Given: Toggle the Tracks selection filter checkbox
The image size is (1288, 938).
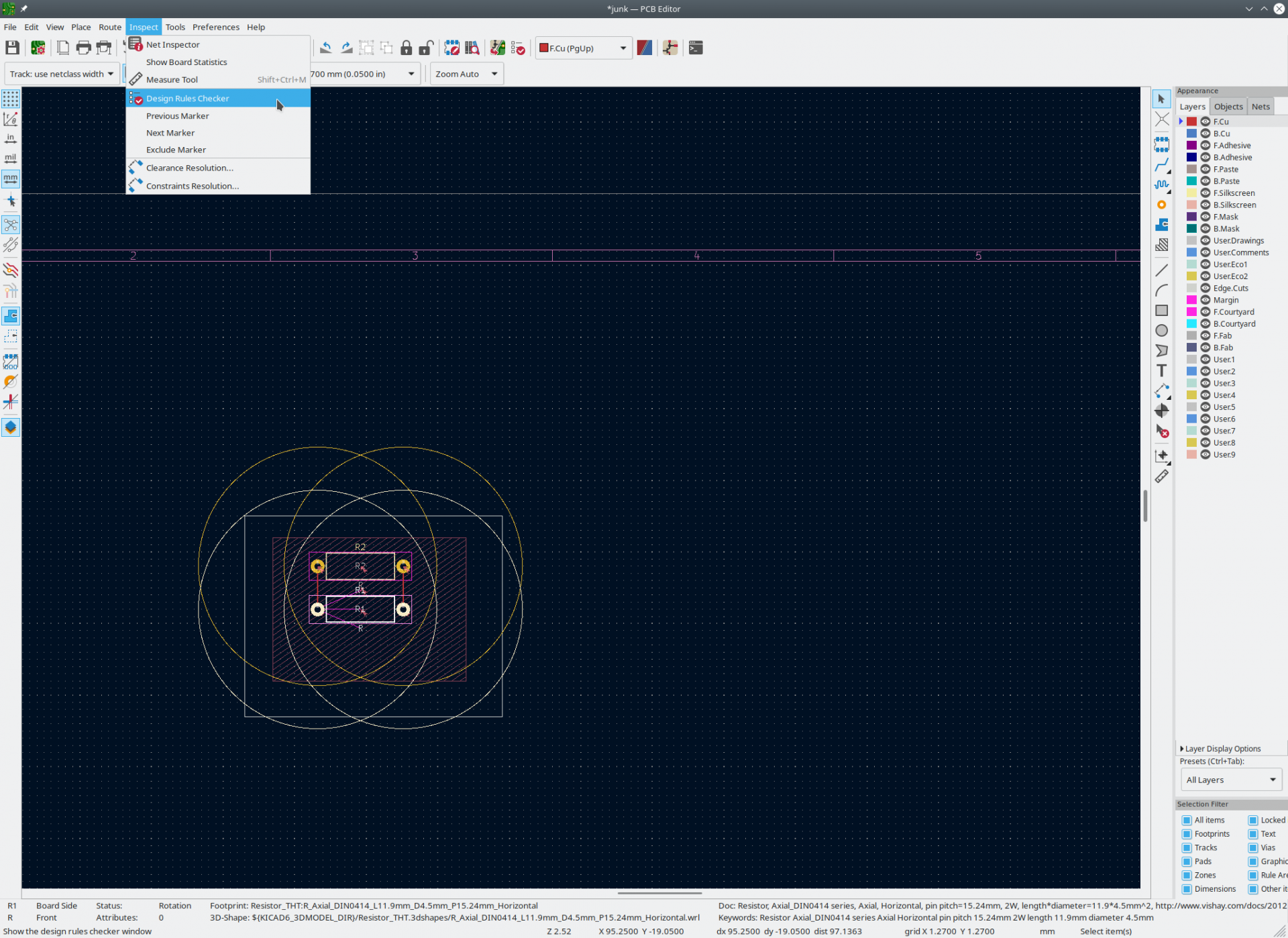Looking at the screenshot, I should coord(1187,847).
